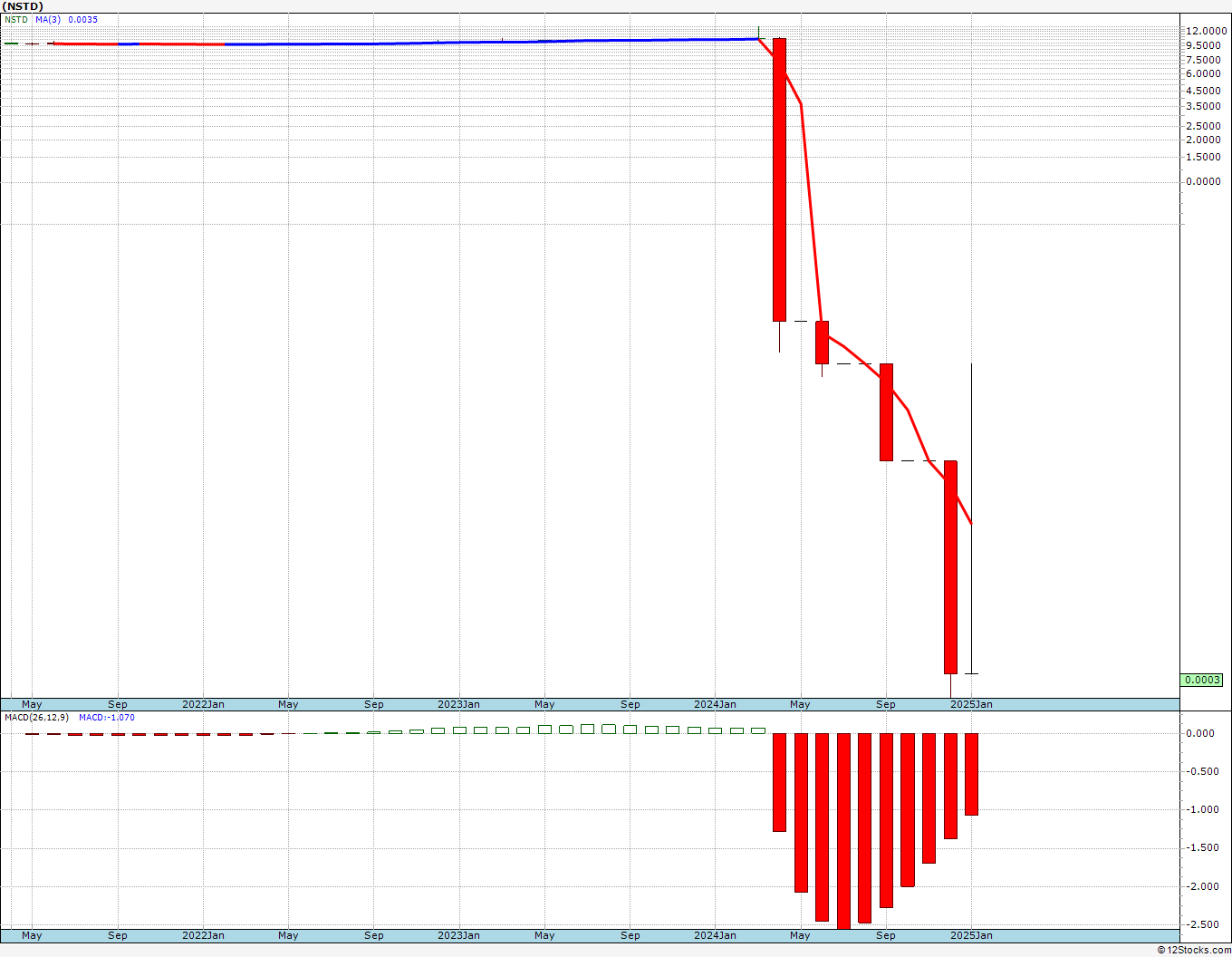Click 2025Jan on the price chart time axis

[x=972, y=704]
